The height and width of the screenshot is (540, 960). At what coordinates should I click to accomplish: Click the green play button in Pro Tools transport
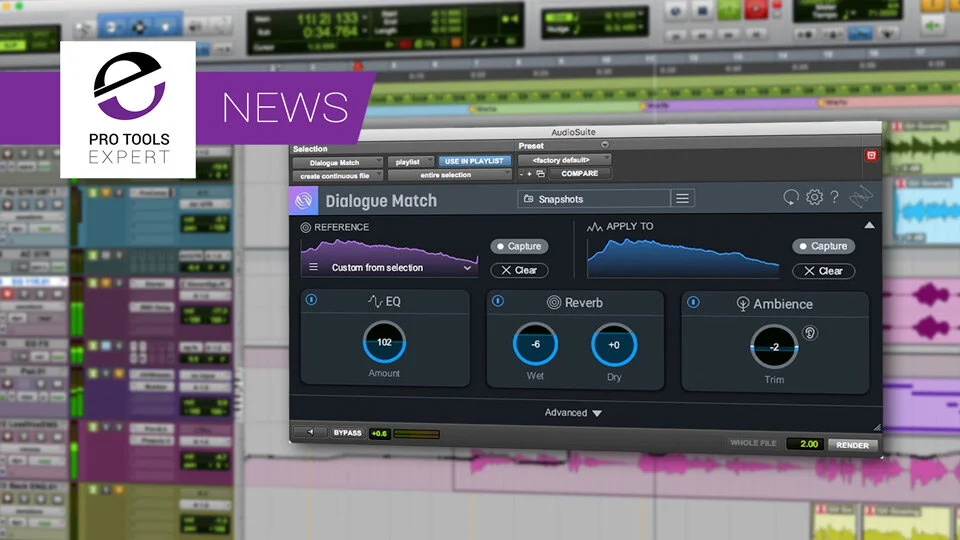(729, 9)
